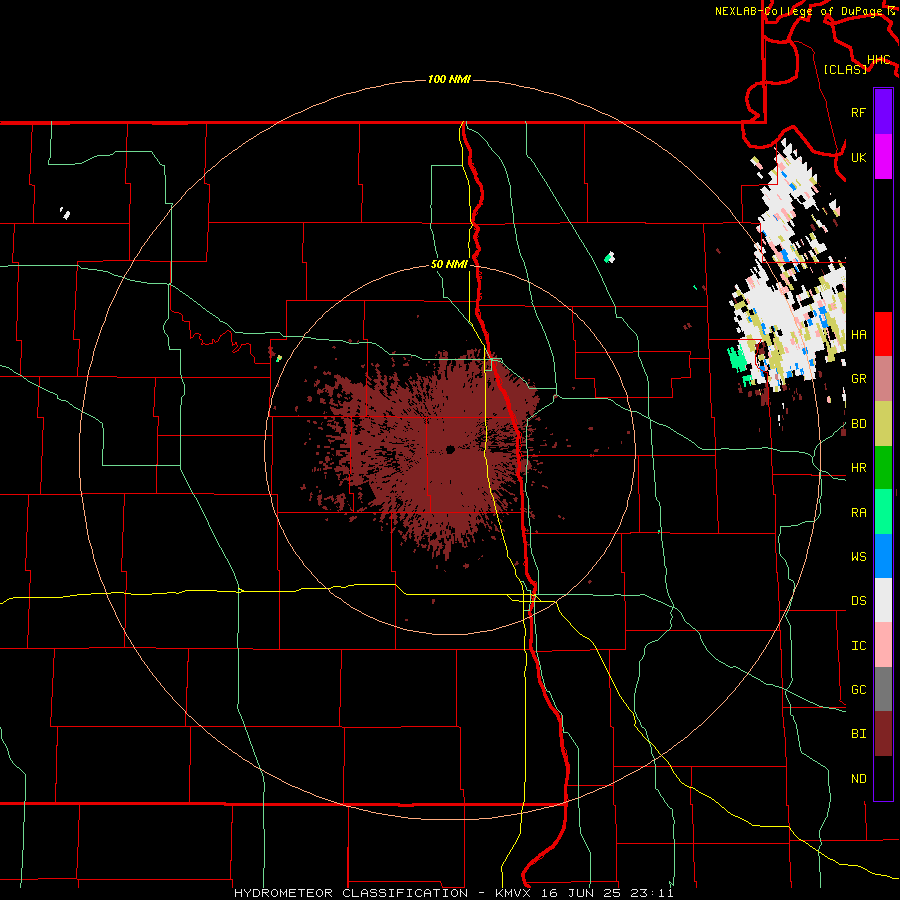Click the HHC product label

(879, 60)
